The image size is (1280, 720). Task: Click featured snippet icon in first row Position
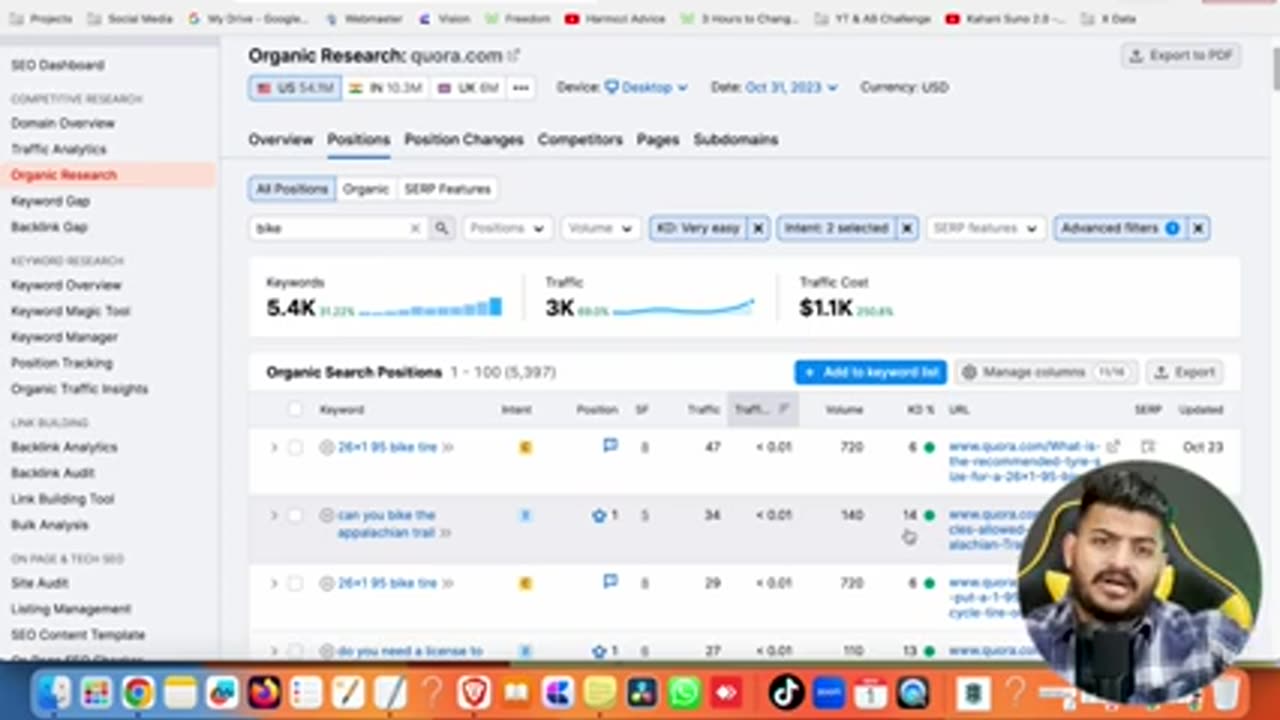point(610,445)
